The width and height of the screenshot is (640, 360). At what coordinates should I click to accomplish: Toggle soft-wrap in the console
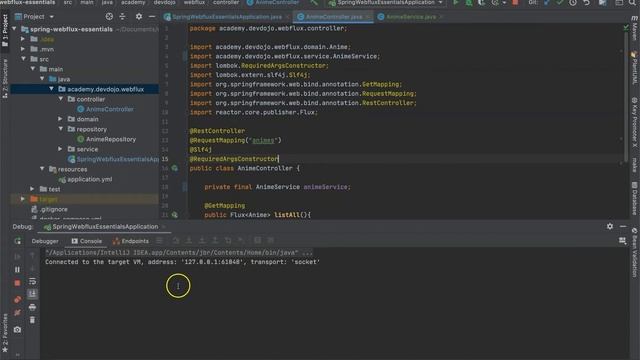pyautogui.click(x=32, y=282)
